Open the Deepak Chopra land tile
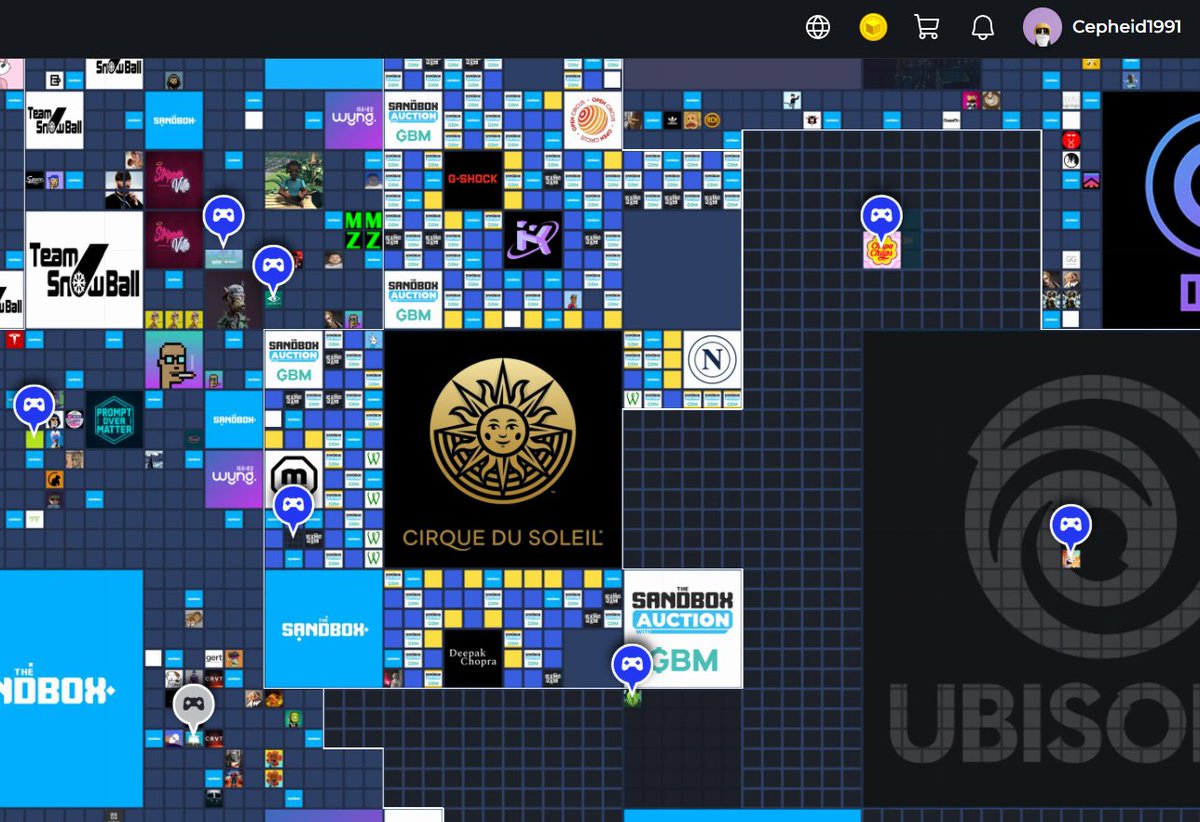 tap(472, 658)
